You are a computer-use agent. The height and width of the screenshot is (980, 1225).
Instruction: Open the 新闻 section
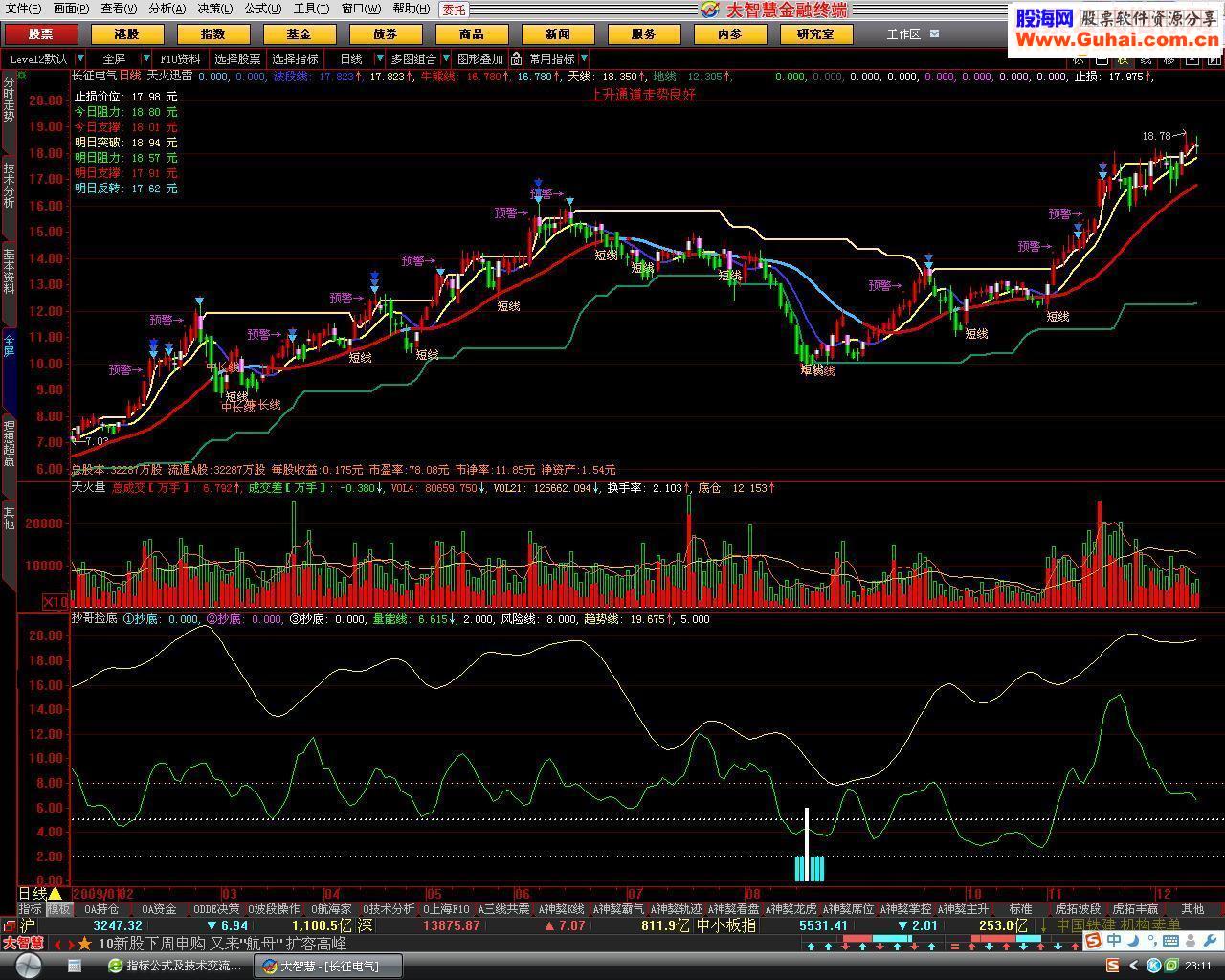click(557, 33)
